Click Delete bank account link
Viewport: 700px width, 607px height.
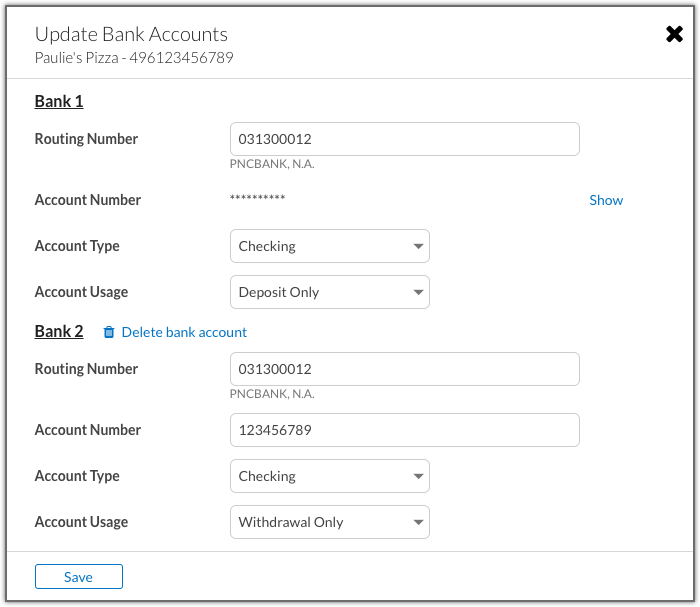click(x=184, y=332)
